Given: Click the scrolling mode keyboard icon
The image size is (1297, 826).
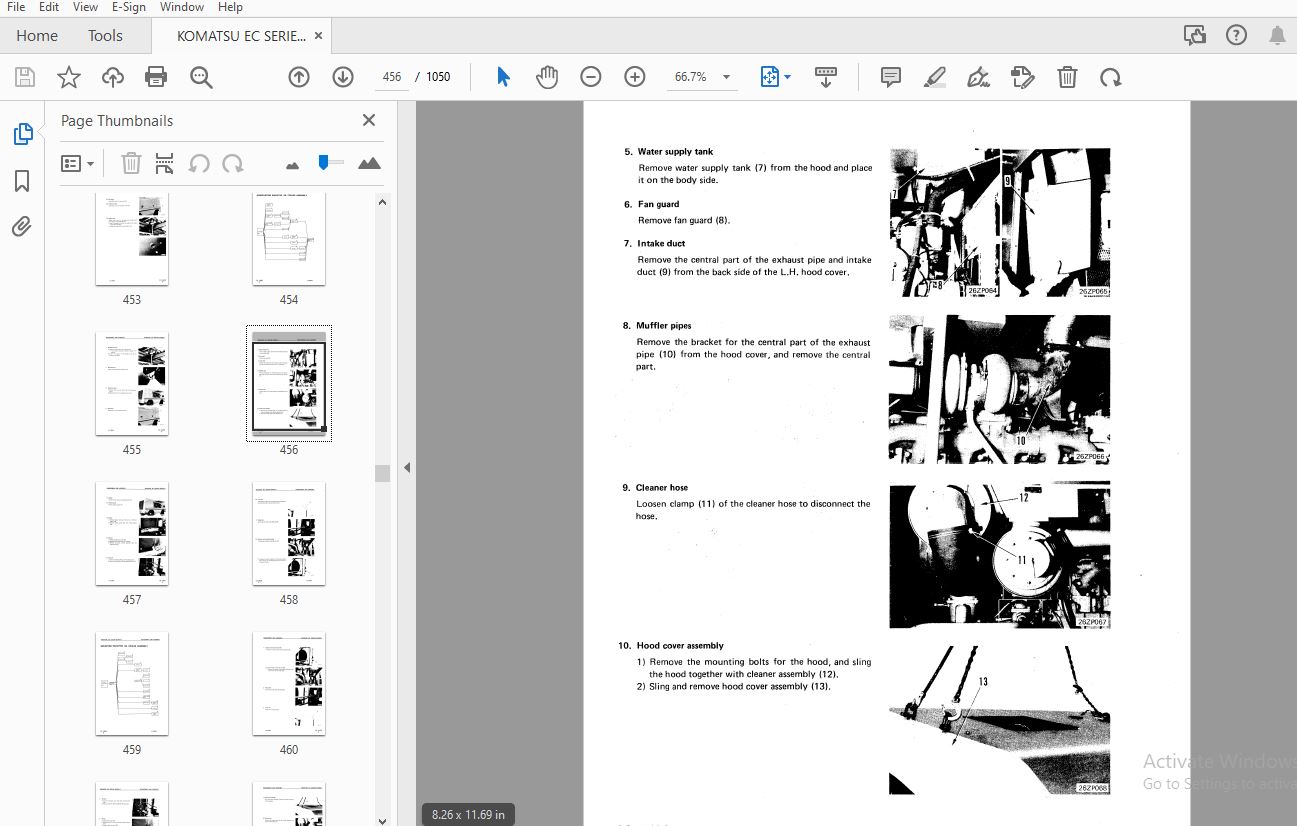Looking at the screenshot, I should [x=826, y=77].
